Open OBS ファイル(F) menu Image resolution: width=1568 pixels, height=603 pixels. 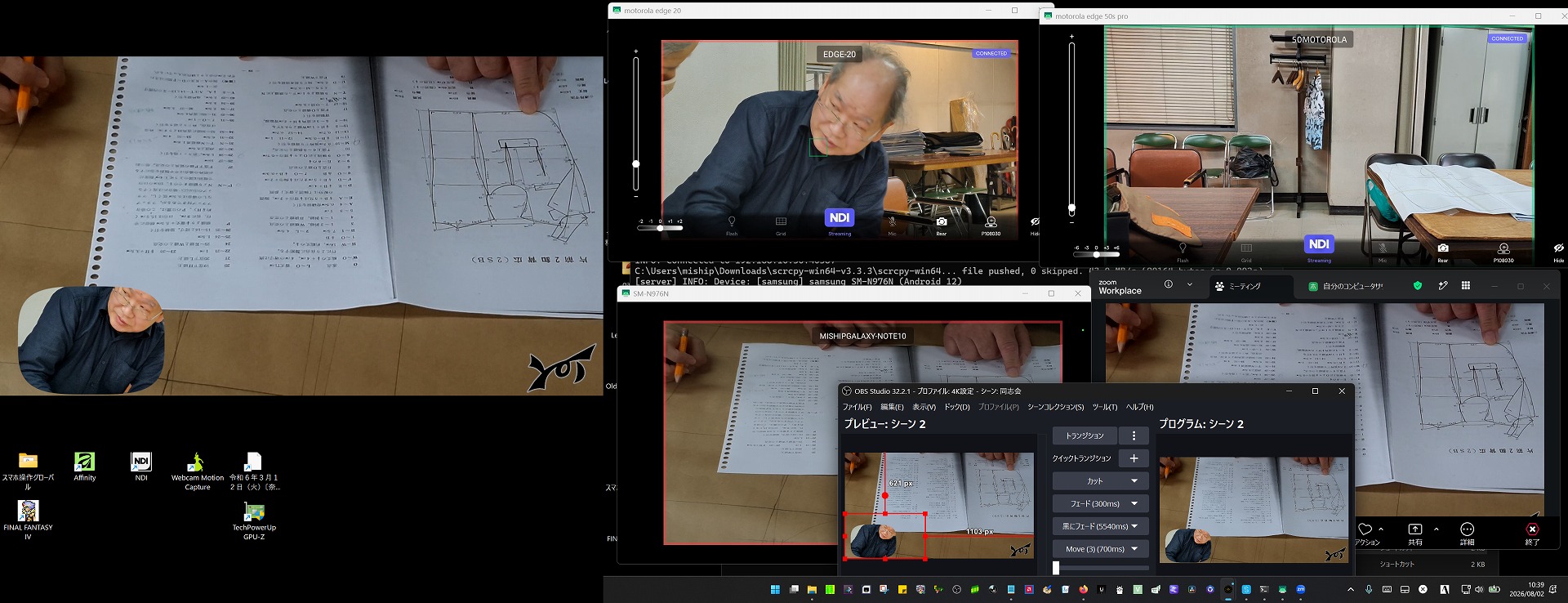tap(857, 407)
